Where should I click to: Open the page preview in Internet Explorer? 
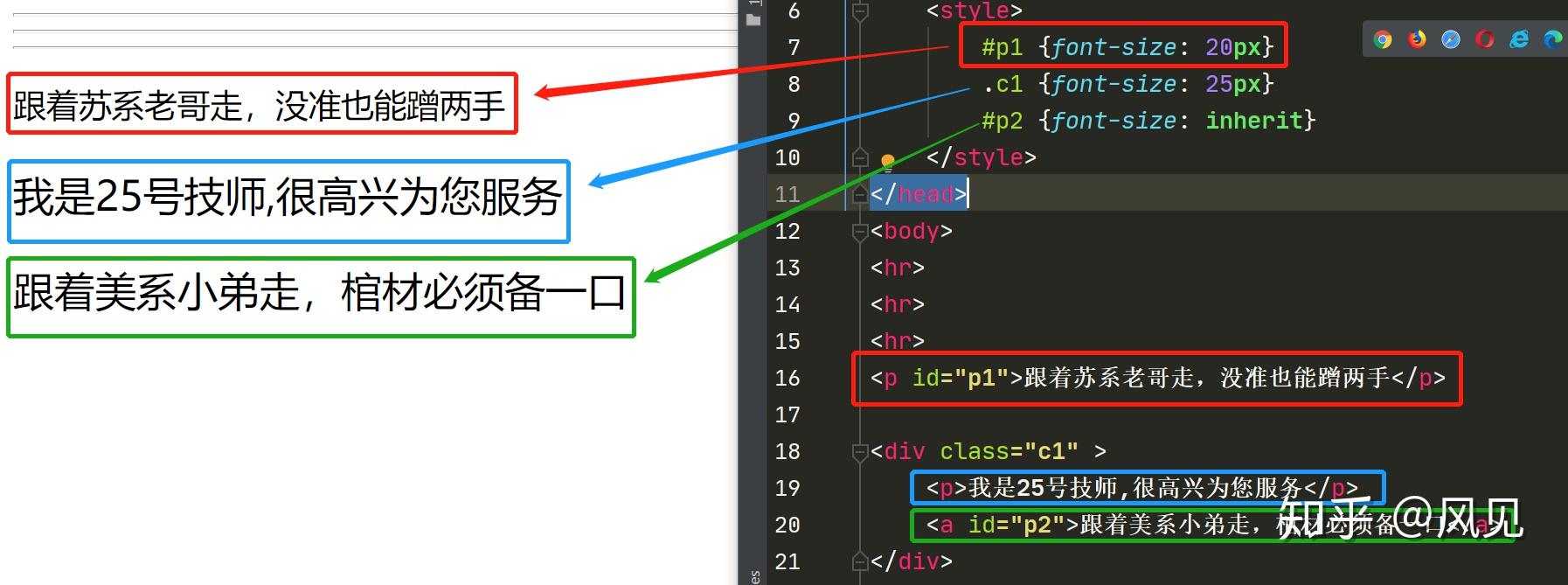[1519, 39]
